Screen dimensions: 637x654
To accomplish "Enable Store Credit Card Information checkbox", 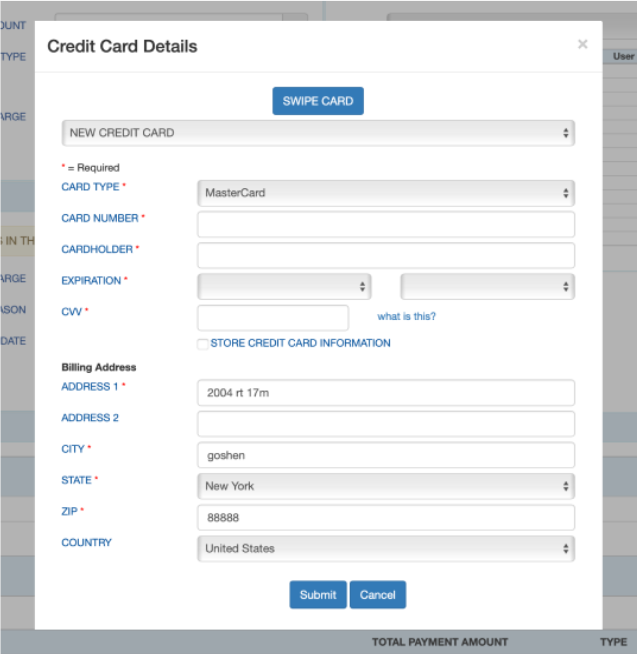I will click(203, 344).
